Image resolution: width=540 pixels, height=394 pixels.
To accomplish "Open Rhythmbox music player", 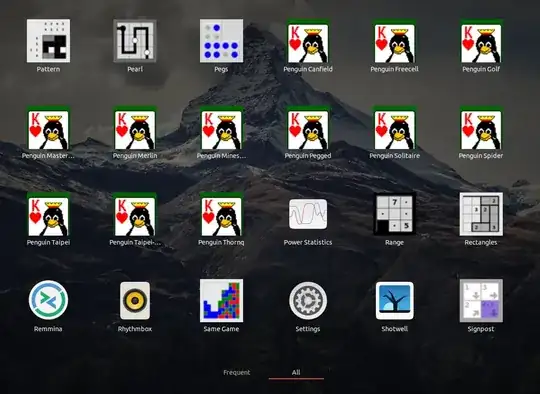I will click(x=135, y=301).
